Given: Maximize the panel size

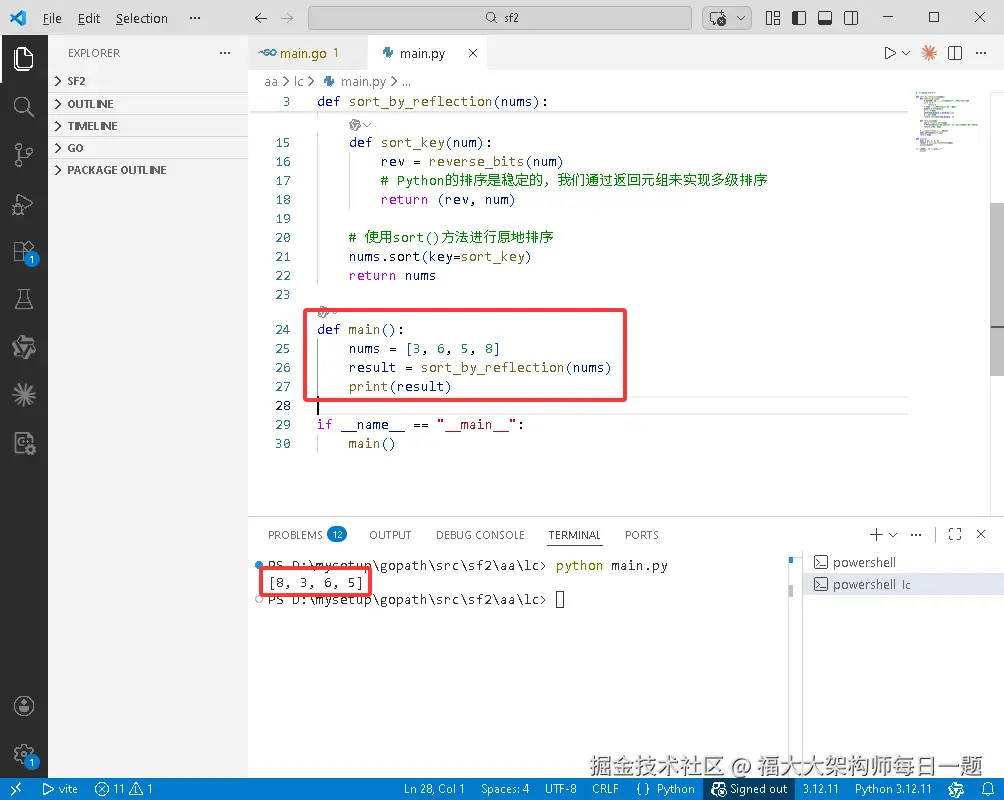Looking at the screenshot, I should (955, 534).
